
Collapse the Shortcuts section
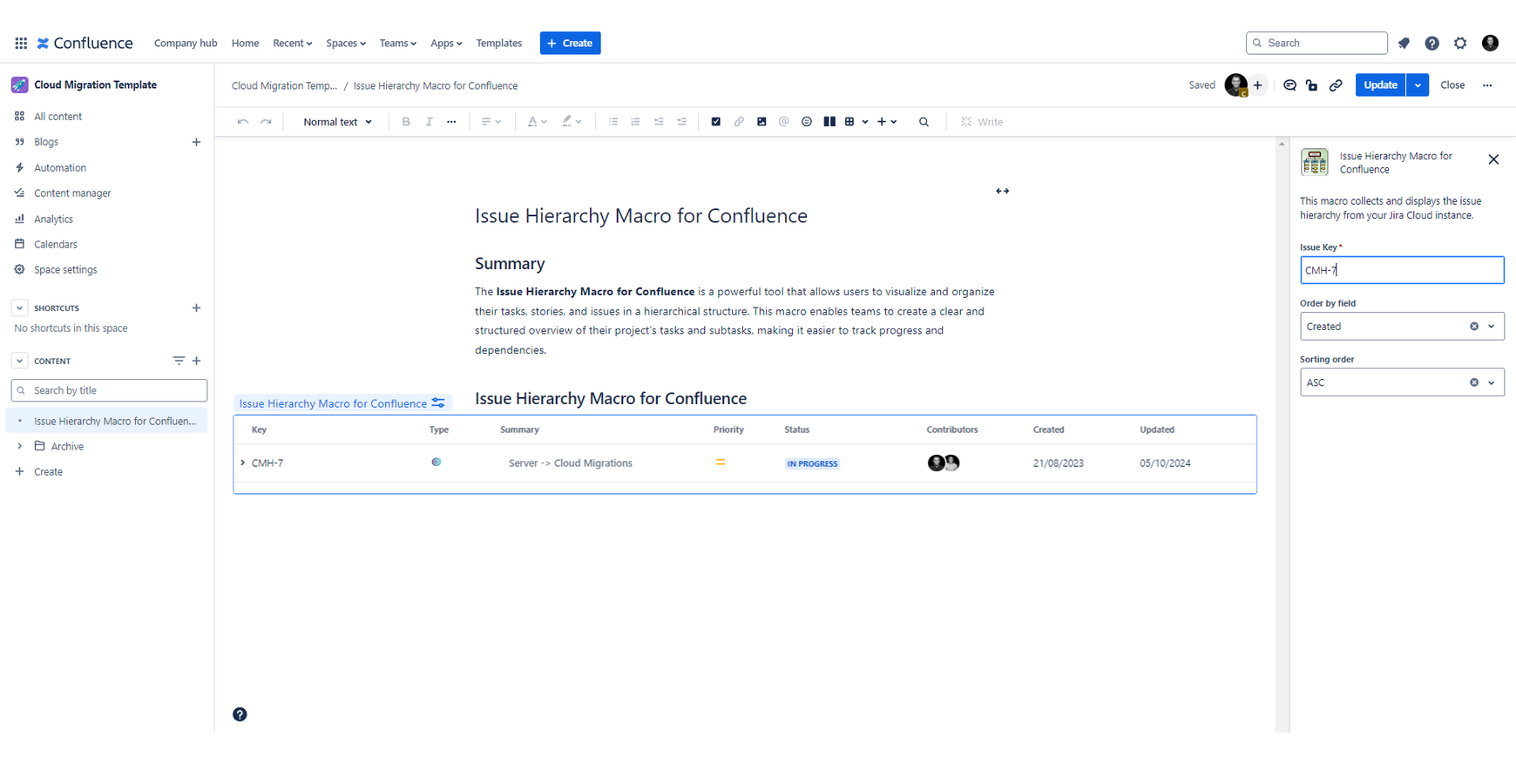pos(19,308)
